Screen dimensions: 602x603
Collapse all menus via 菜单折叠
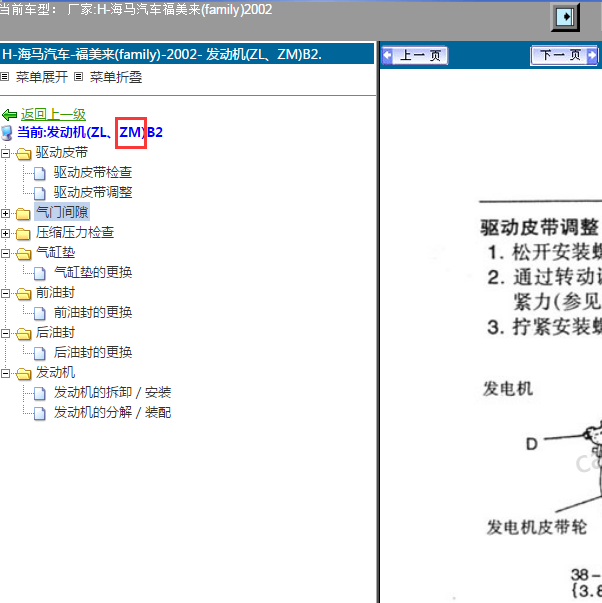coord(116,77)
